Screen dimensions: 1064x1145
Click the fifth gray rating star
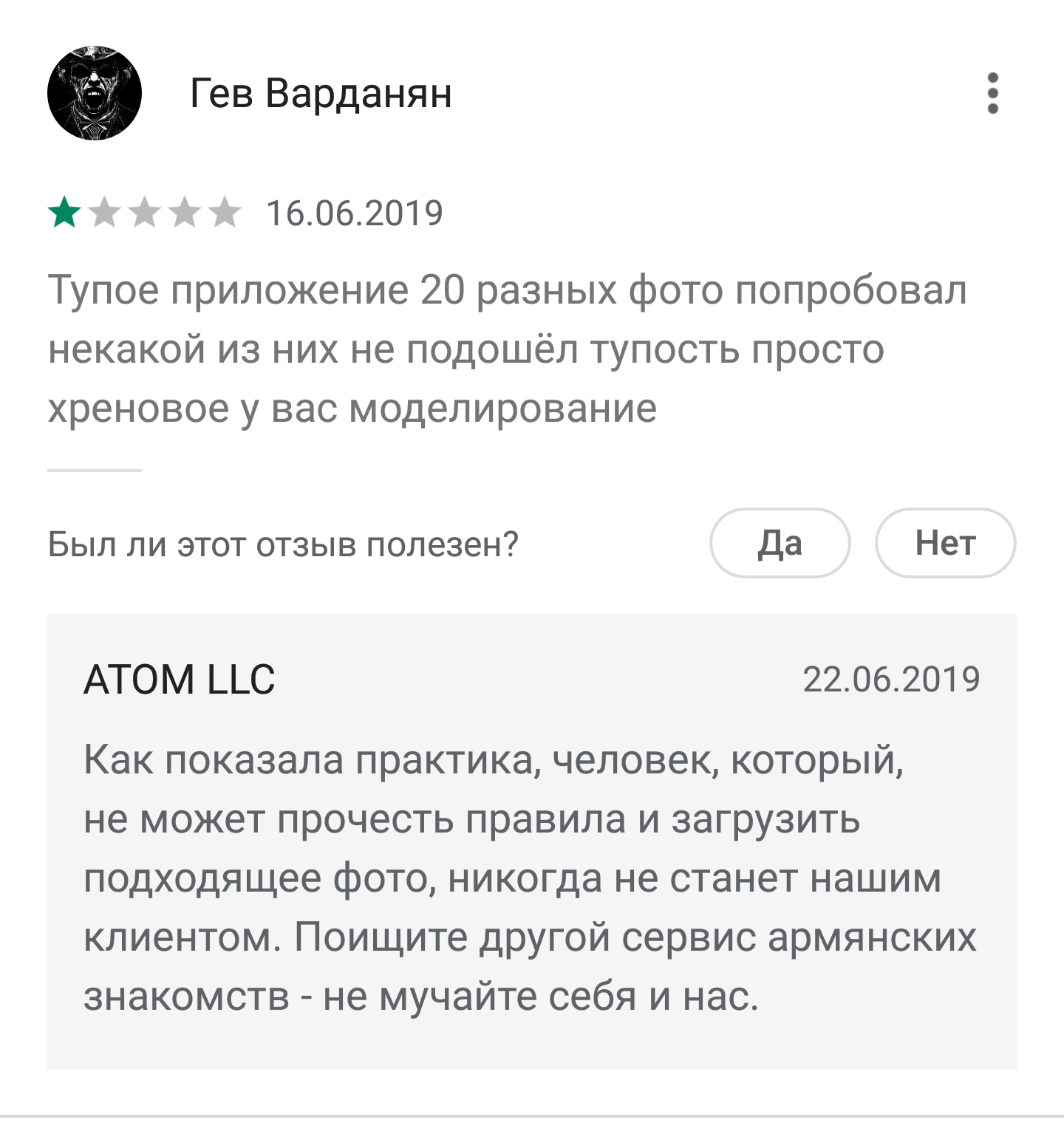click(225, 213)
